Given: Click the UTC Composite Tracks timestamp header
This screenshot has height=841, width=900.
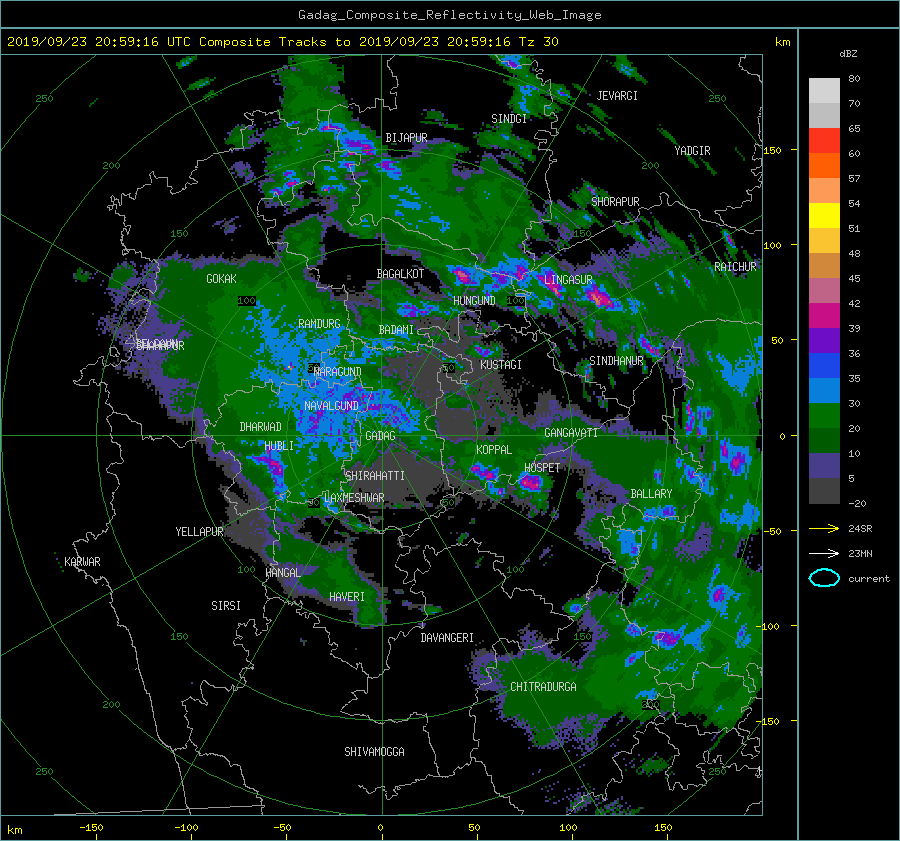Looking at the screenshot, I should (282, 42).
